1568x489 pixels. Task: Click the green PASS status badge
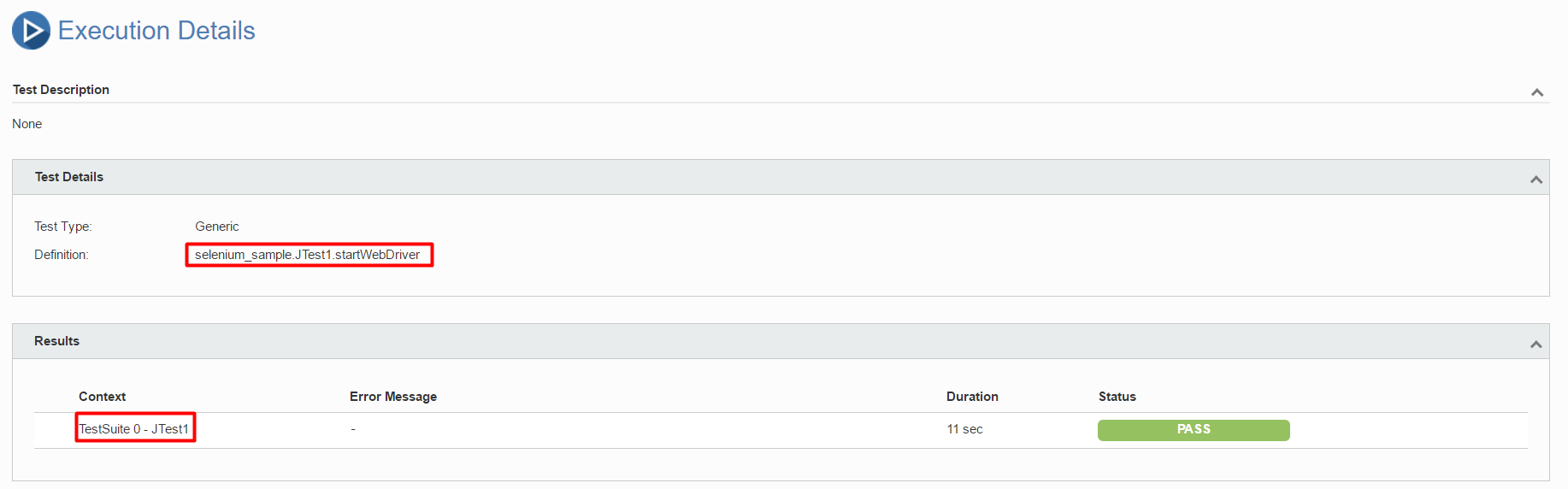tap(1194, 430)
